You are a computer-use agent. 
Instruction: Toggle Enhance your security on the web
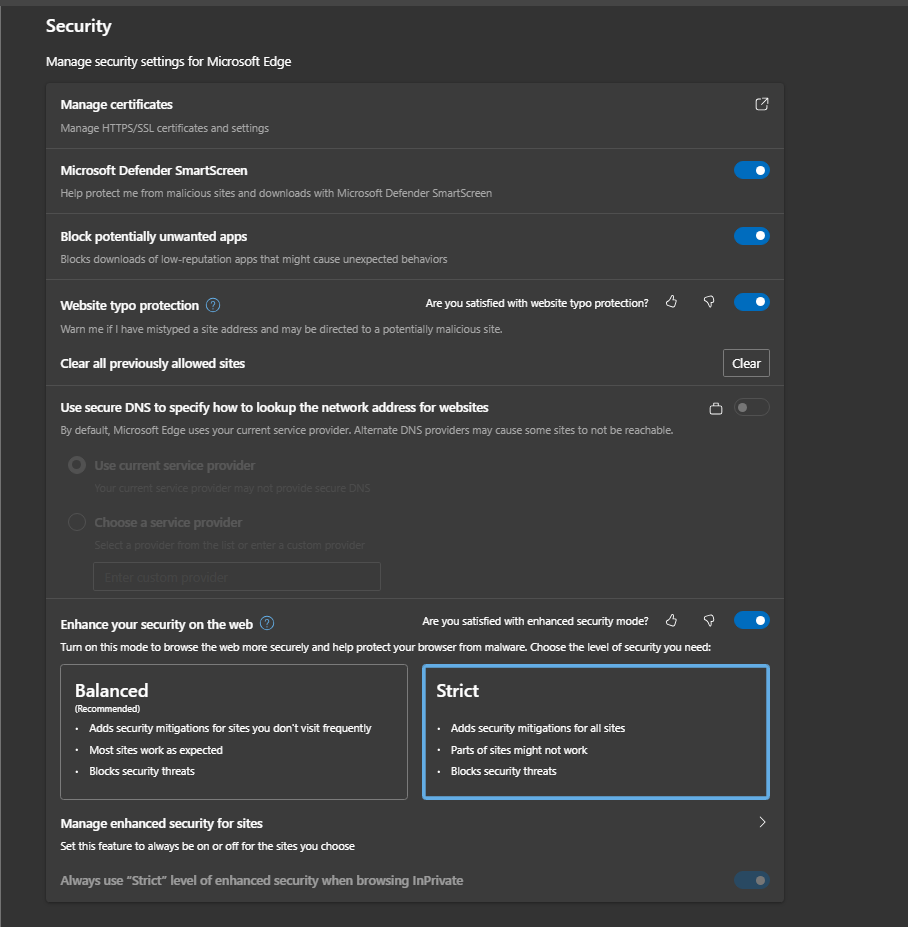click(x=751, y=620)
